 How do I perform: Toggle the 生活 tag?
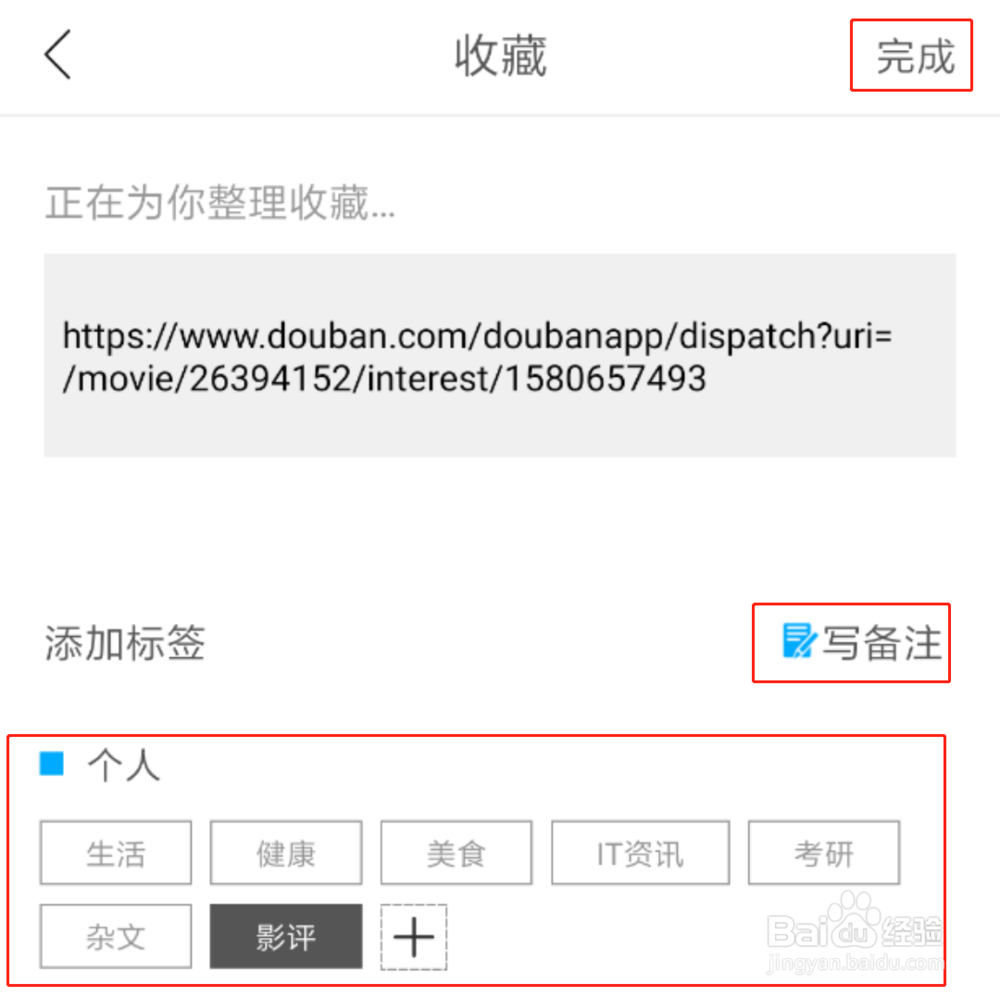pyautogui.click(x=115, y=853)
